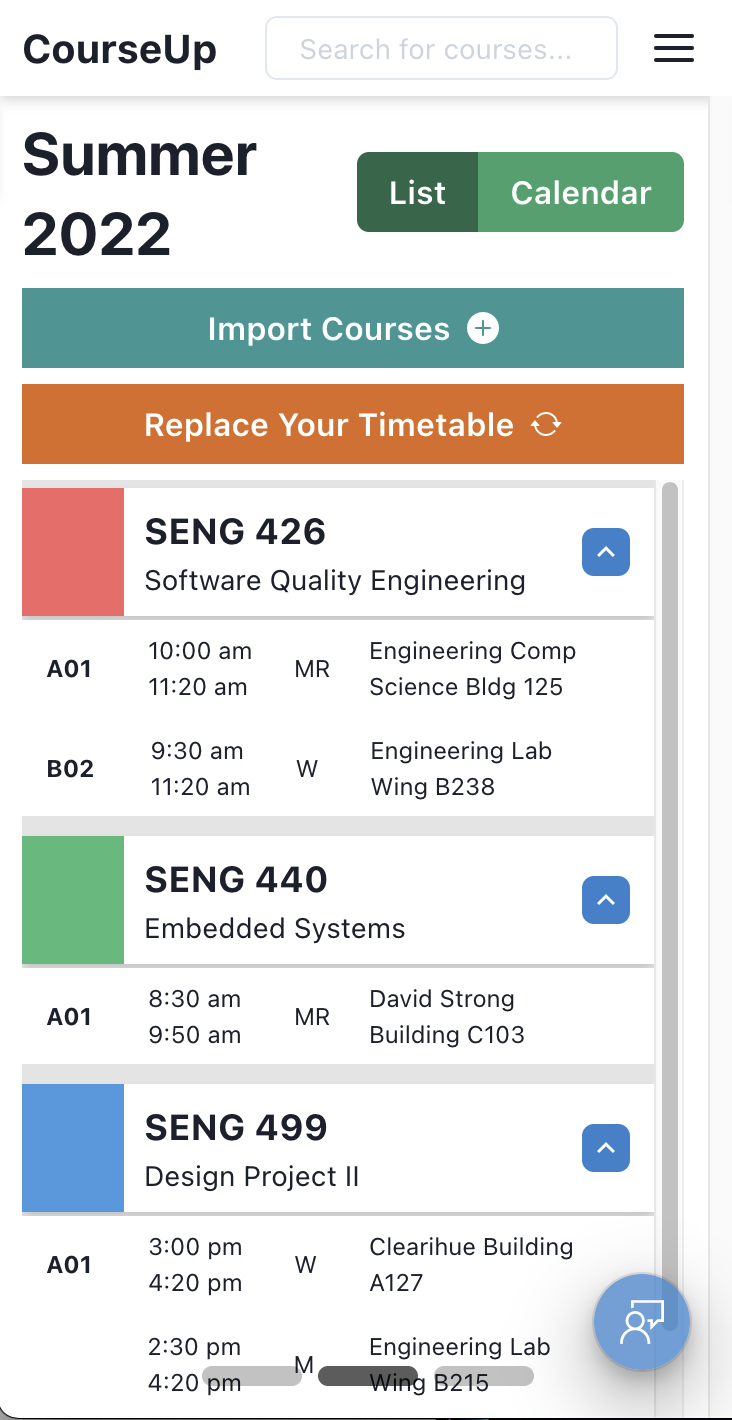Viewport: 732px width, 1420px height.
Task: Collapse the SENG 426 course card
Action: point(606,552)
